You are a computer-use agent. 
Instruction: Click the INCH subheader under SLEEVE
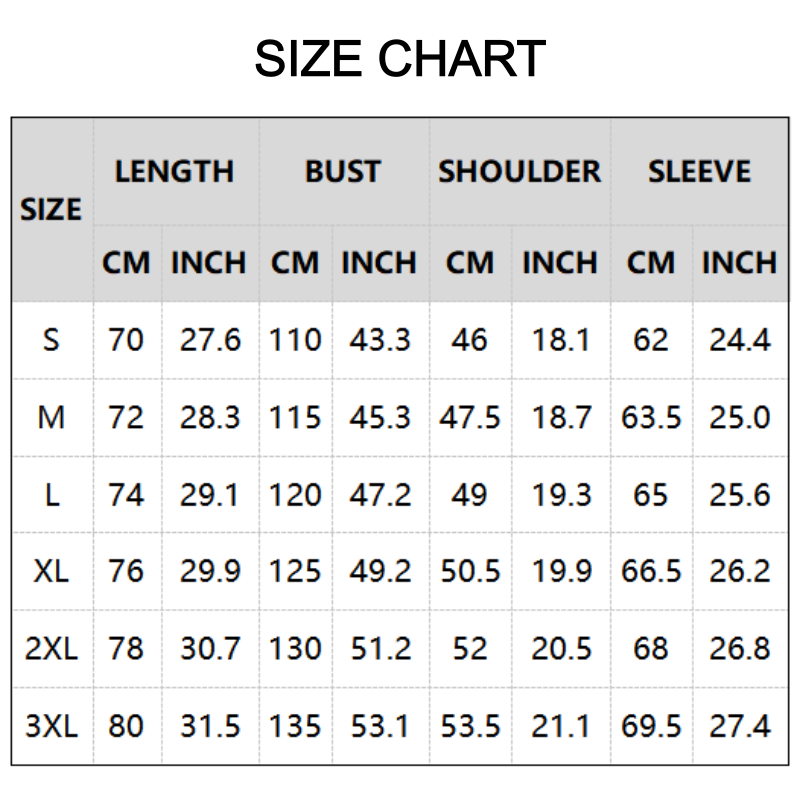tap(739, 263)
